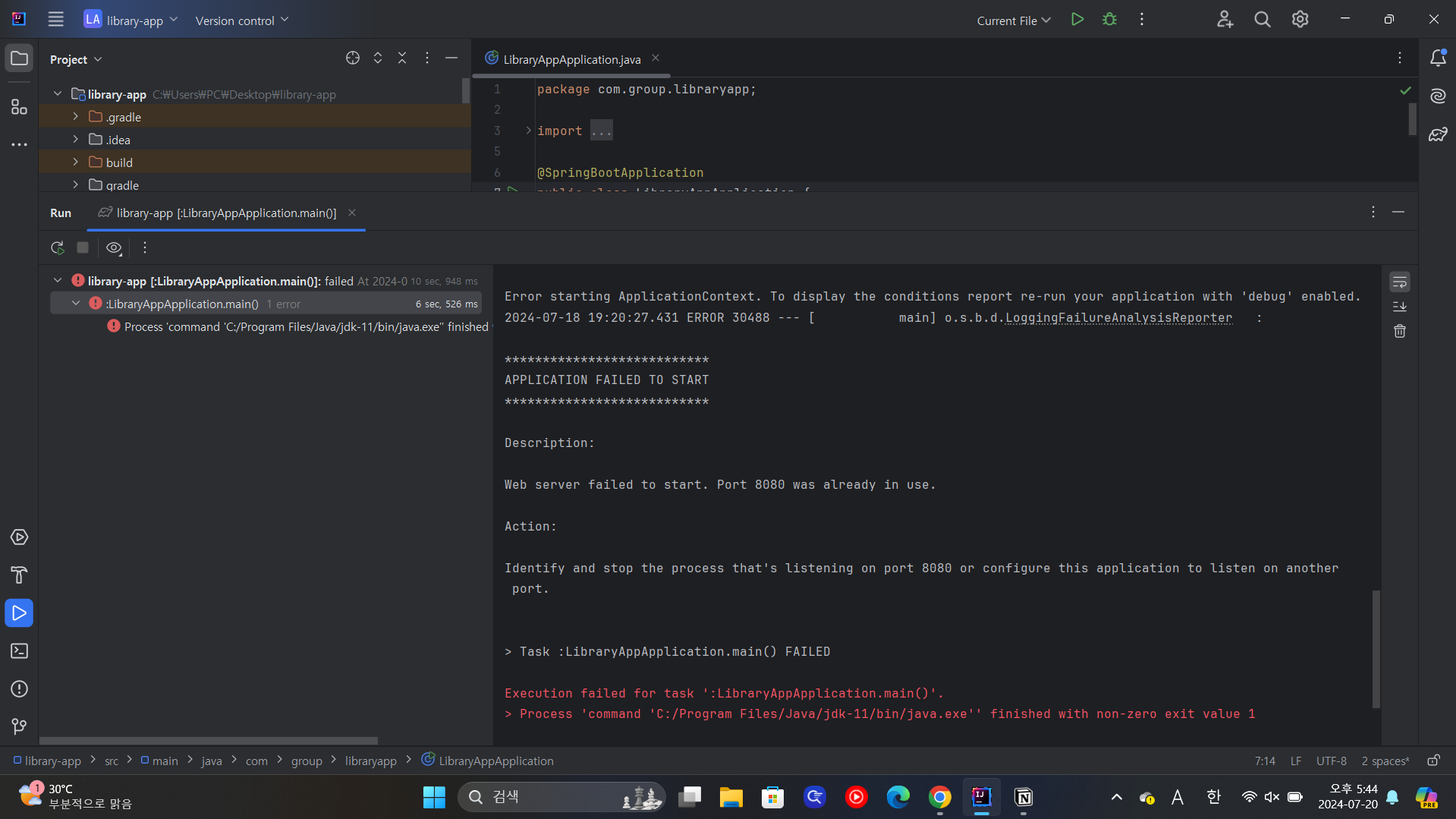Select opened file crosshair in Project panel

click(x=353, y=58)
